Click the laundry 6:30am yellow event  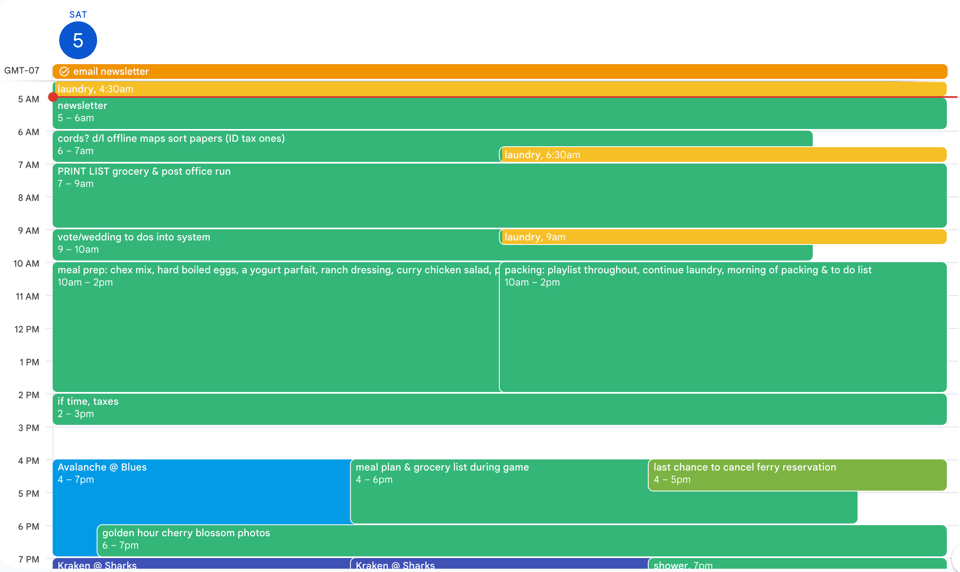[720, 155]
